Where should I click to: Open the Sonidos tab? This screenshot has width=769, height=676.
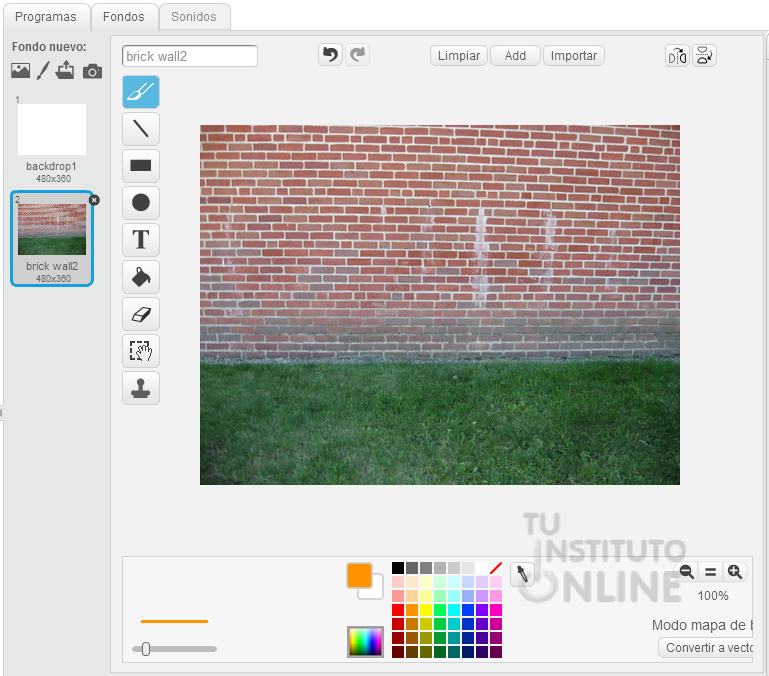[x=194, y=17]
